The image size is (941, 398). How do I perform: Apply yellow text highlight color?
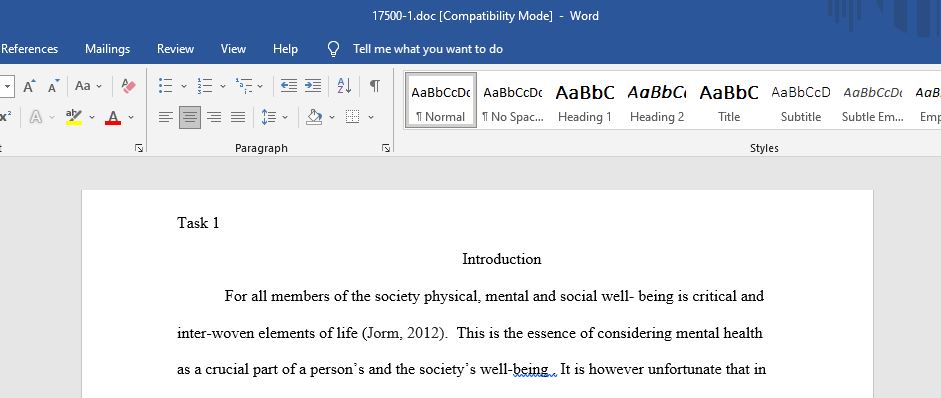click(x=74, y=117)
